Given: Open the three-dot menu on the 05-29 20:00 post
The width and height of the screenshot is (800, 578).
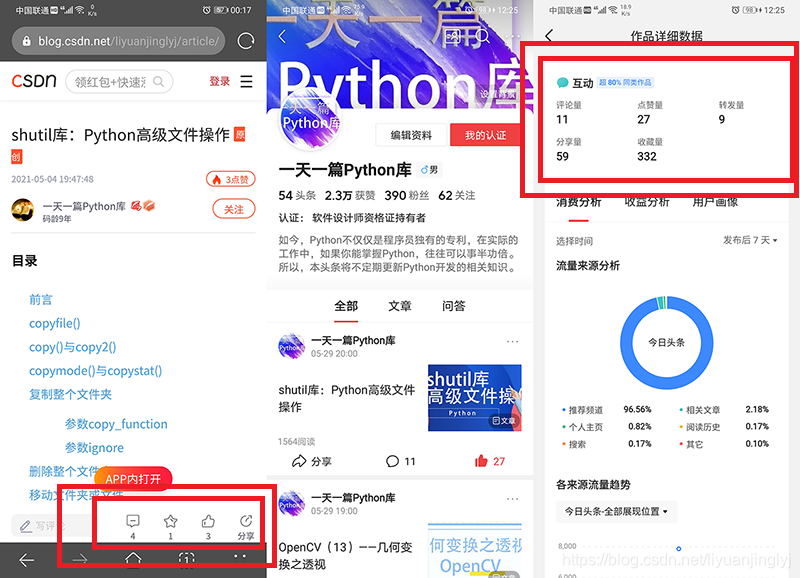Looking at the screenshot, I should pos(512,341).
